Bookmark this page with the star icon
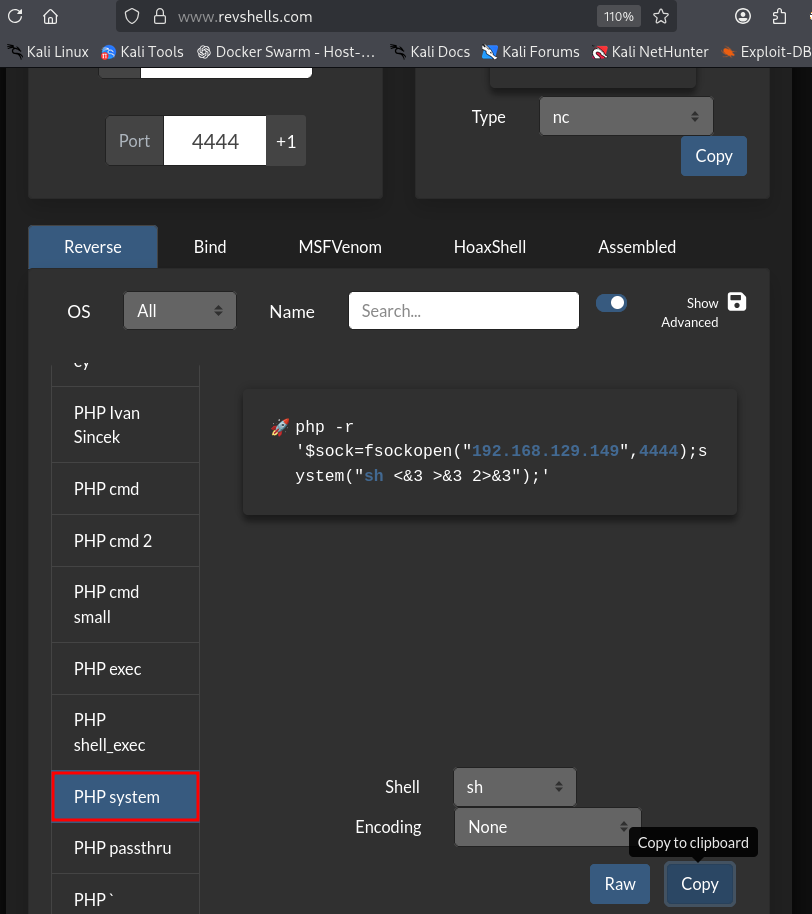 (x=661, y=16)
